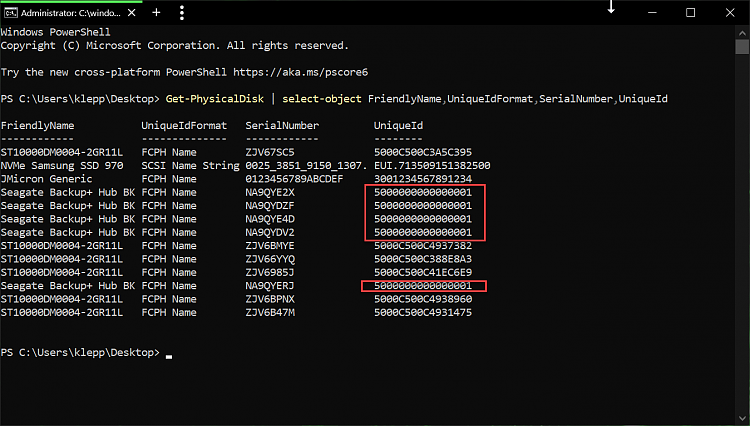The height and width of the screenshot is (426, 750).
Task: Click serial number ZJV6BPNX
Action: pyautogui.click(x=270, y=300)
